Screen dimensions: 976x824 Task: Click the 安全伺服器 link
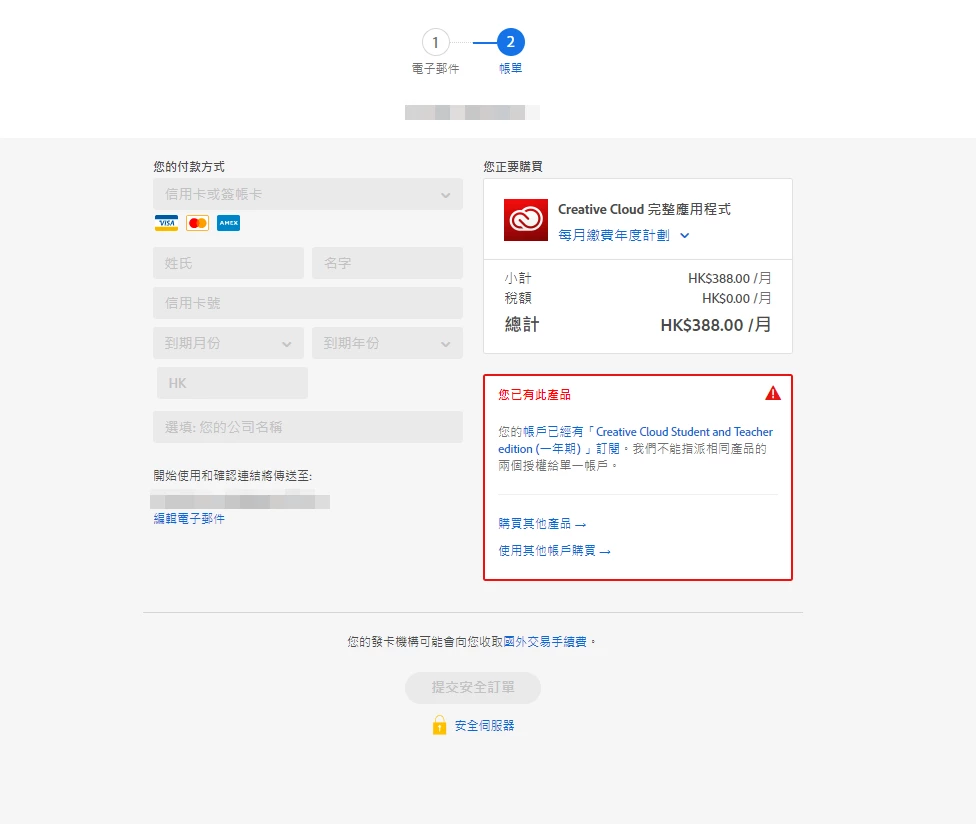coord(484,726)
